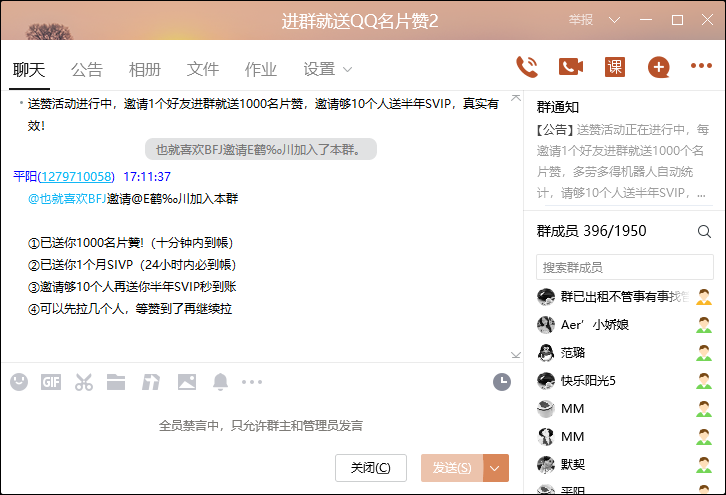
Task: Select the 快乐阳光5 name in member list
Action: click(588, 381)
